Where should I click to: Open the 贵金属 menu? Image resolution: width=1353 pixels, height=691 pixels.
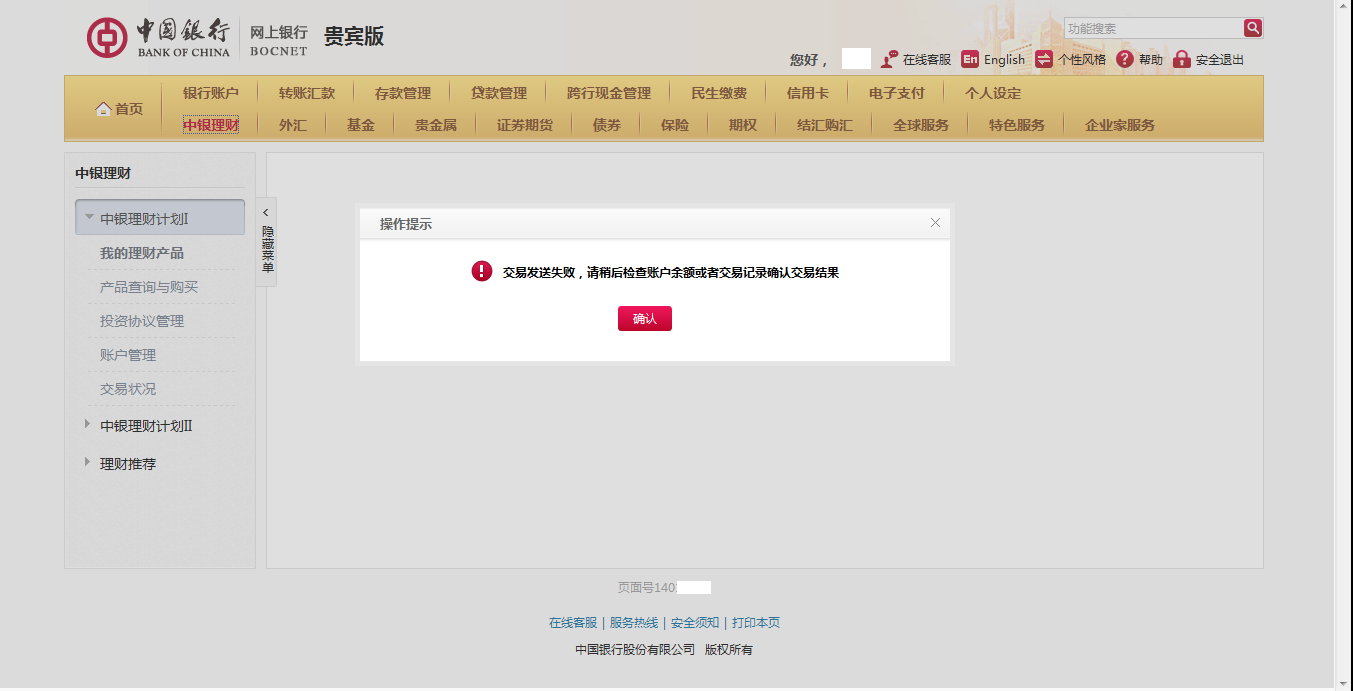point(436,125)
